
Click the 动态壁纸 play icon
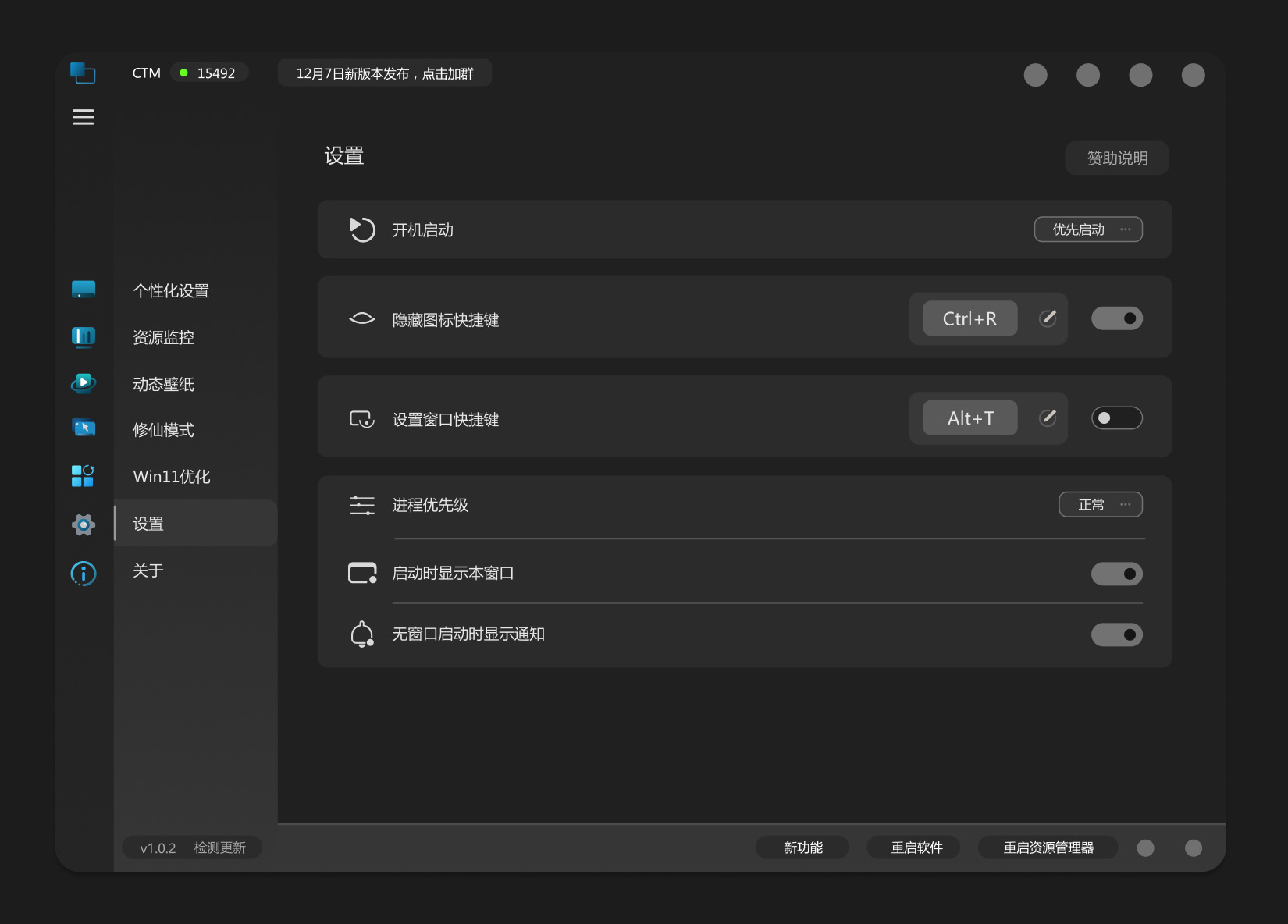pyautogui.click(x=84, y=383)
